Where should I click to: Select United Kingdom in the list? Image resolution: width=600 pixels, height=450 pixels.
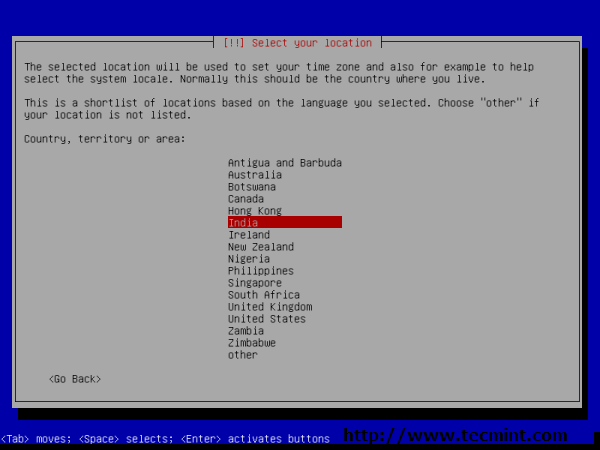point(270,307)
